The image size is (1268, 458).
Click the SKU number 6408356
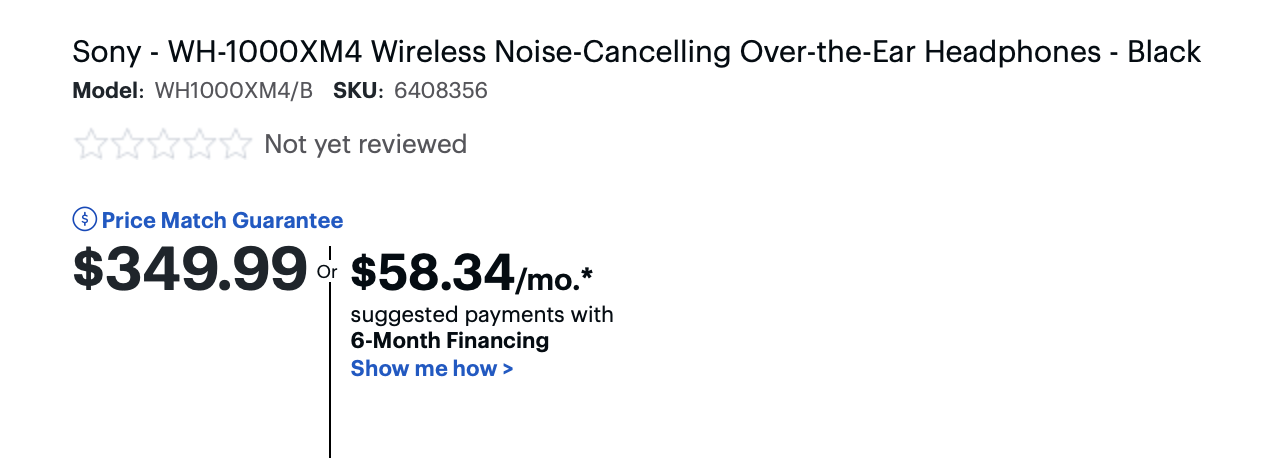pyautogui.click(x=441, y=91)
